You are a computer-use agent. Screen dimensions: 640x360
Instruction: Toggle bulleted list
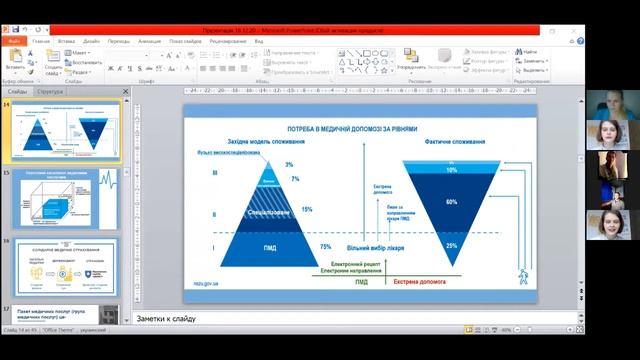(x=204, y=55)
